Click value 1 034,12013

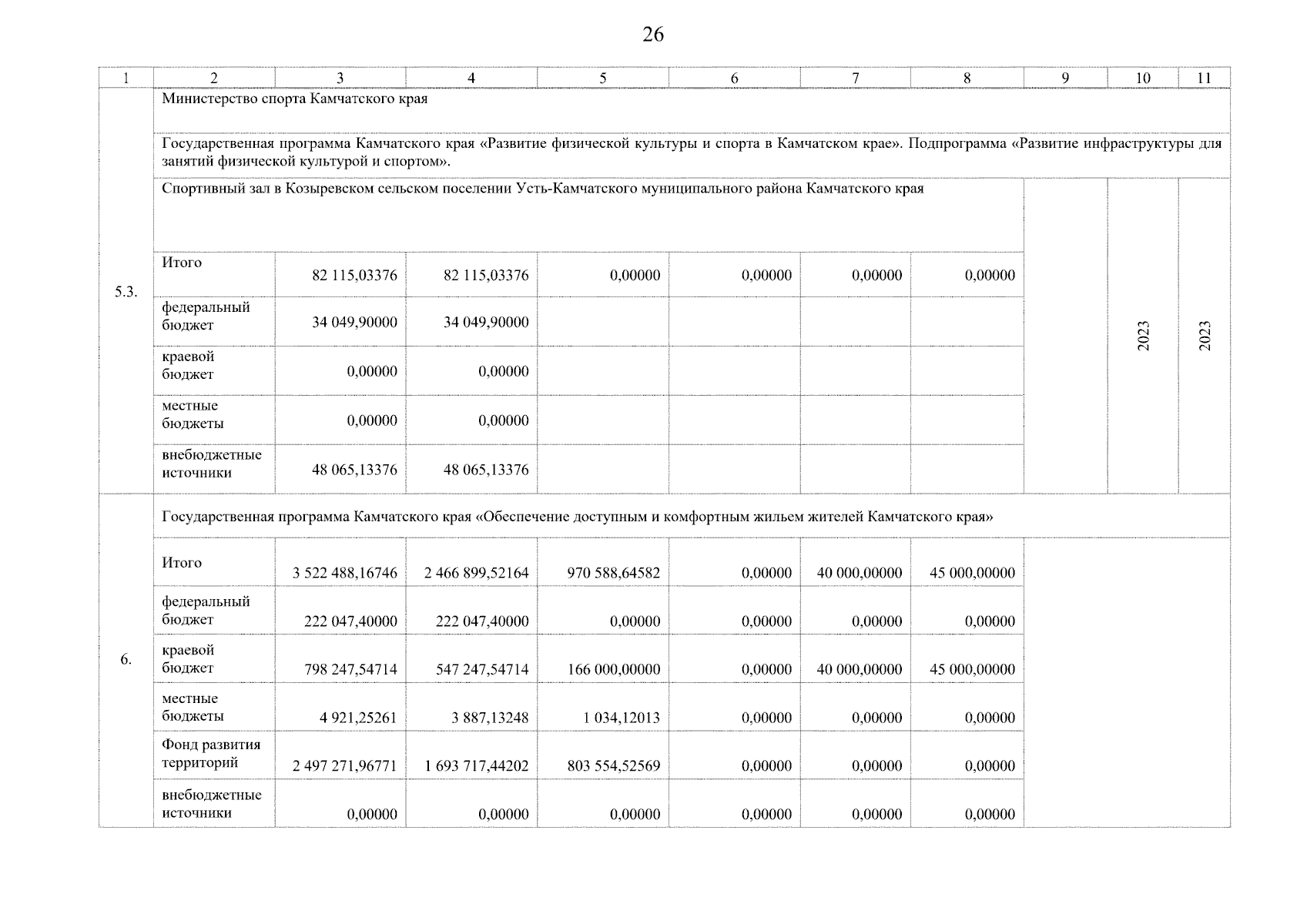pos(622,718)
